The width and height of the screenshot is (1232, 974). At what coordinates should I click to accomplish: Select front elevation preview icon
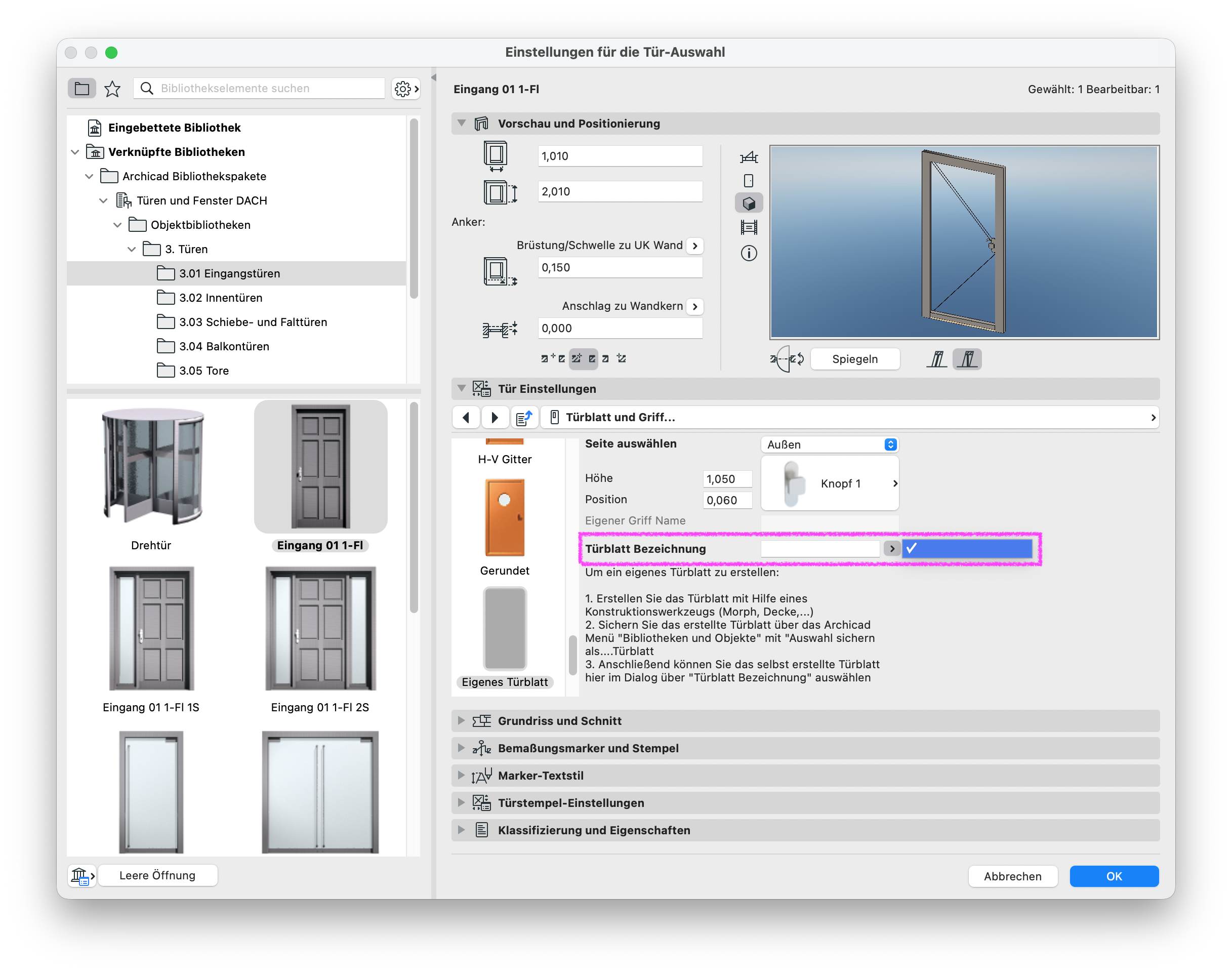(x=749, y=181)
